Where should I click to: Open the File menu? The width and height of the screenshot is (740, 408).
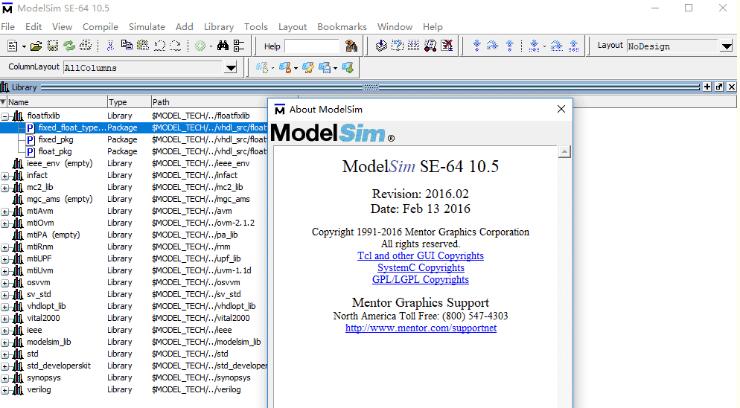point(8,27)
